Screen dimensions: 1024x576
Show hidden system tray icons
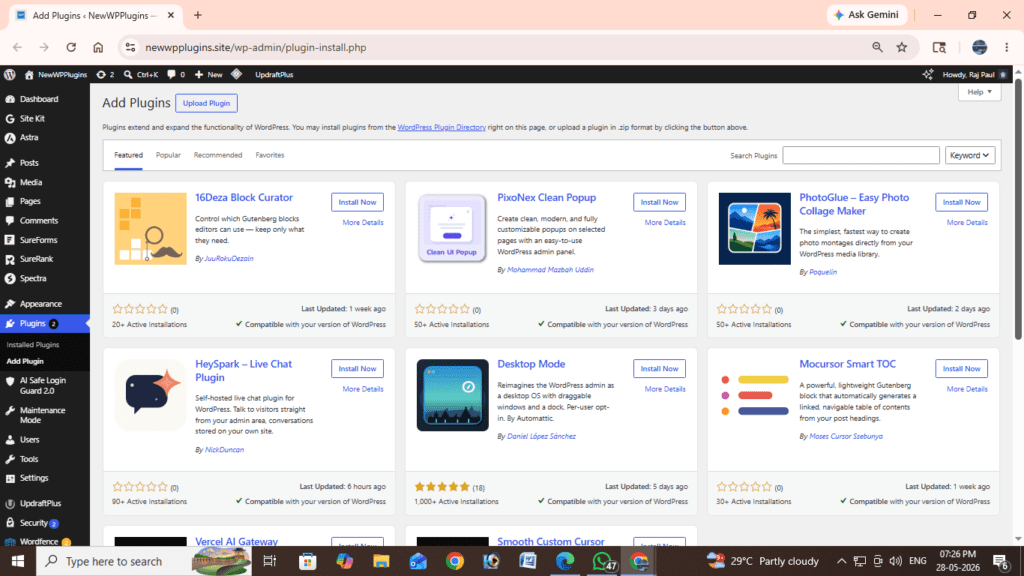click(841, 561)
